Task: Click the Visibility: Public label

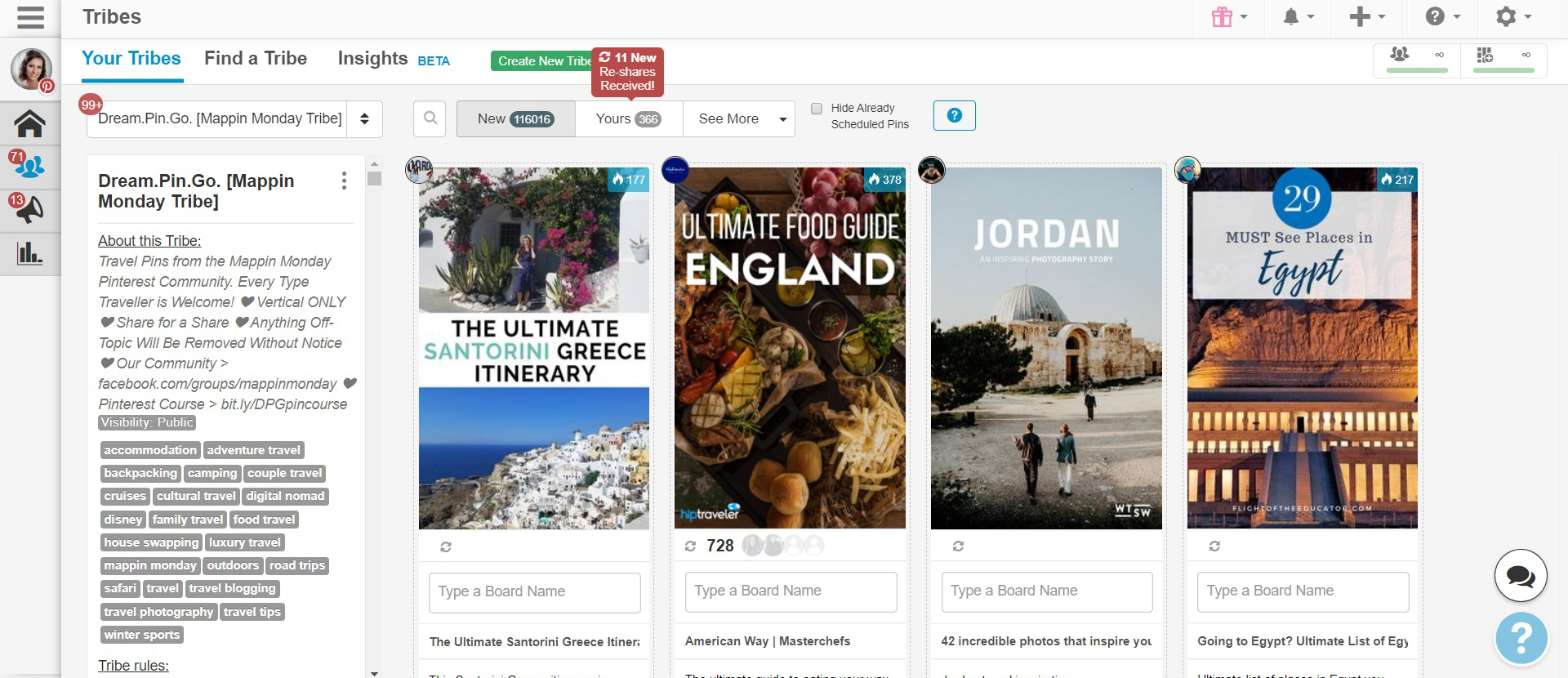Action: (x=147, y=423)
